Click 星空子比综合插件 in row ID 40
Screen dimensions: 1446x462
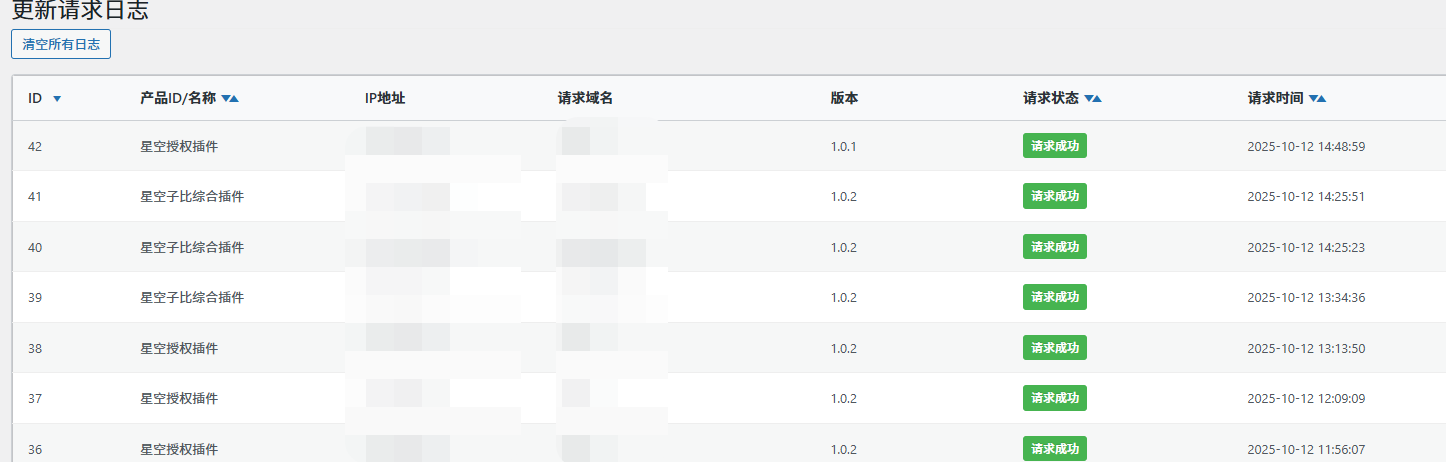192,247
